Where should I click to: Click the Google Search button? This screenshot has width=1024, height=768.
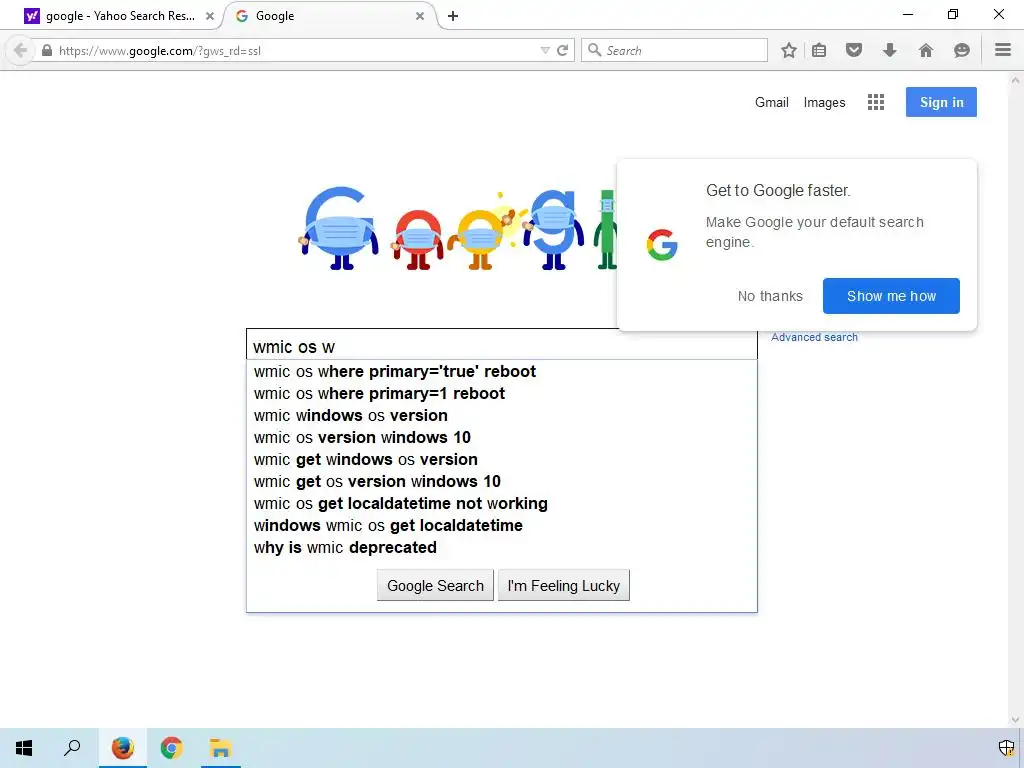pyautogui.click(x=435, y=585)
